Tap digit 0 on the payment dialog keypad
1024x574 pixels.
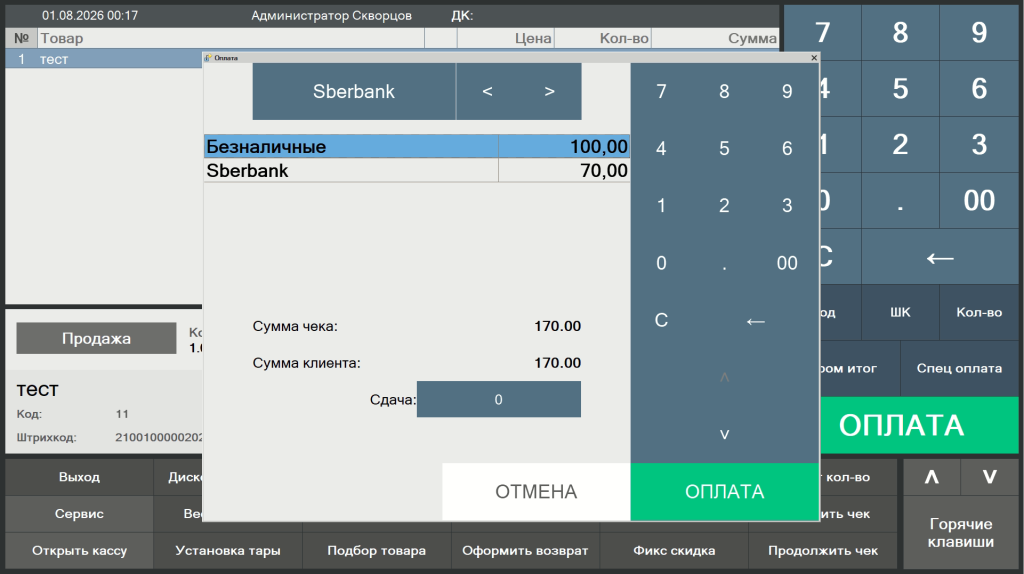pyautogui.click(x=662, y=263)
